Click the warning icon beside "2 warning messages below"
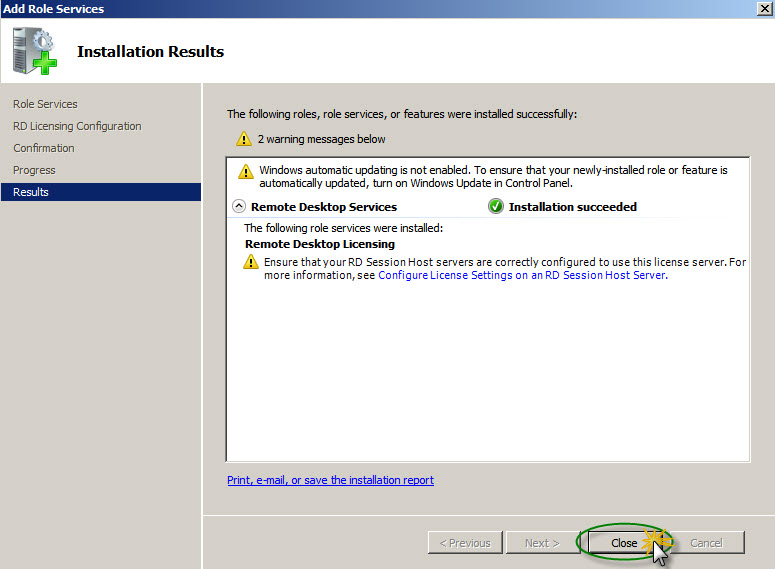This screenshot has width=775, height=569. (244, 139)
